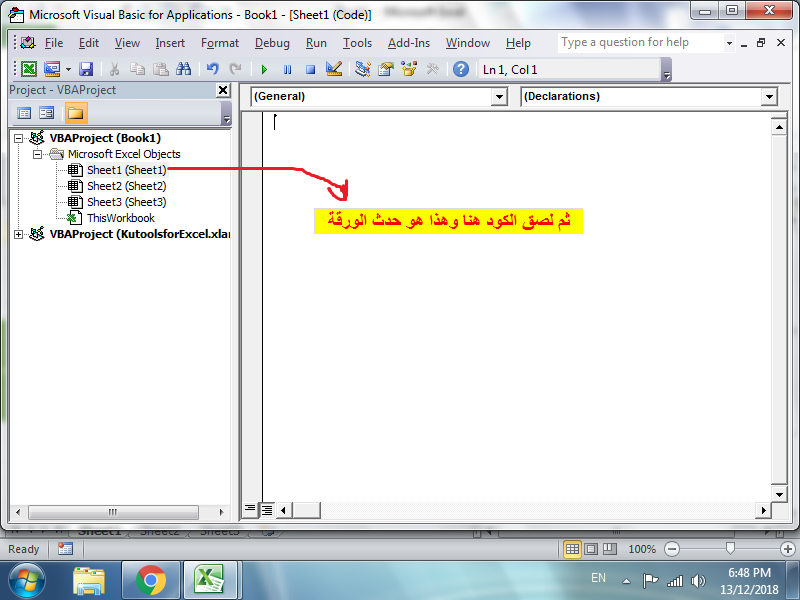This screenshot has height=600, width=800.
Task: Click the Copy toolbar icon
Action: click(137, 69)
